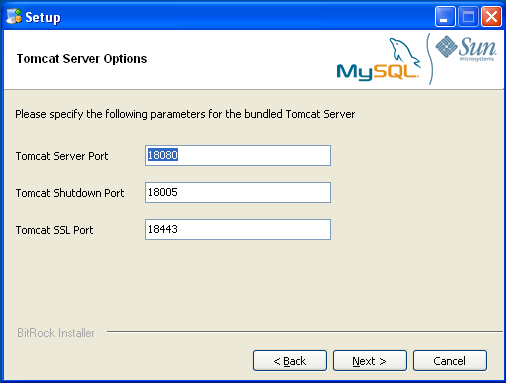Click the 'Tomcat SSL Port' label
506x383 pixels.
(x=54, y=230)
